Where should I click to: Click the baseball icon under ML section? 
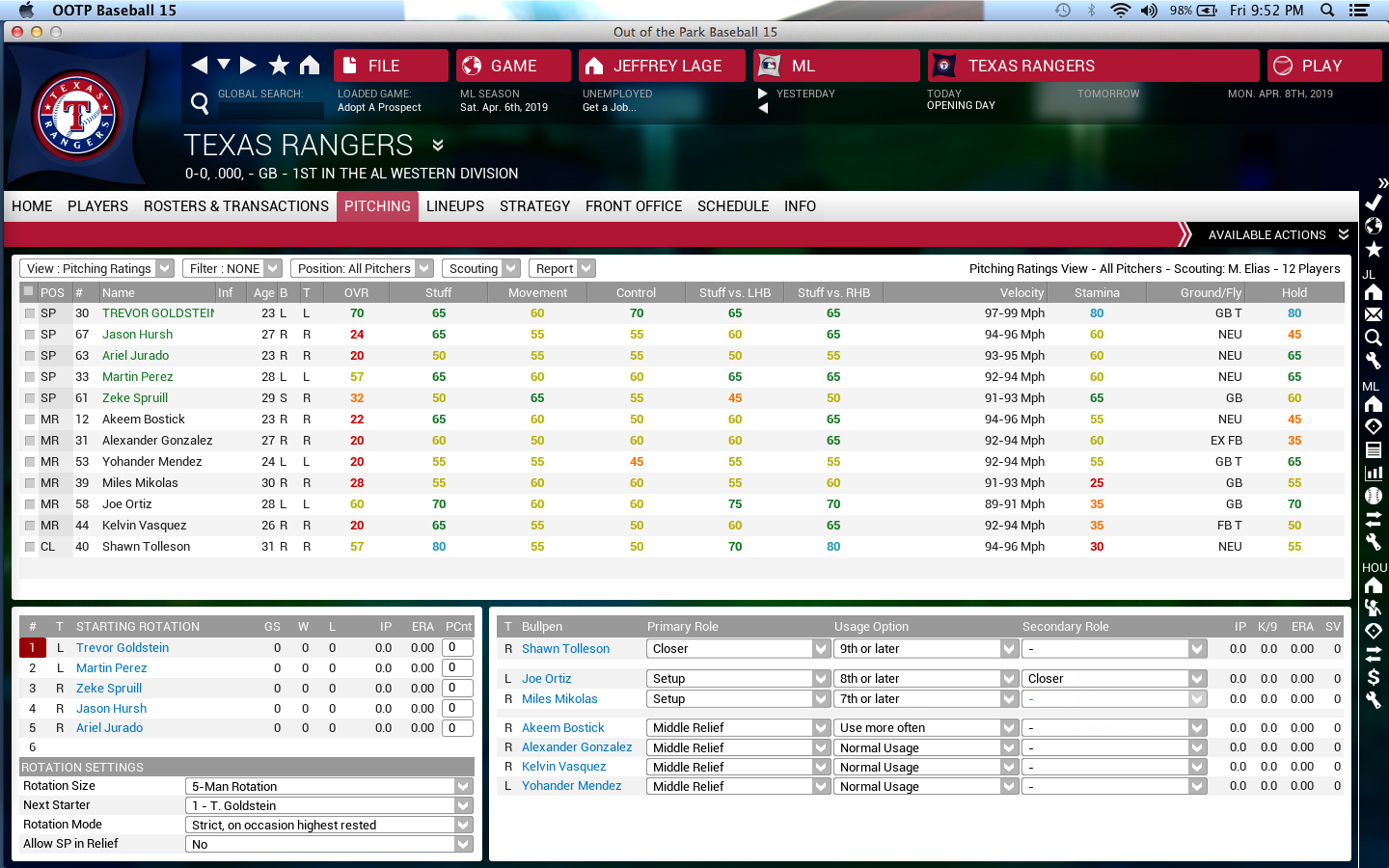tap(1374, 496)
